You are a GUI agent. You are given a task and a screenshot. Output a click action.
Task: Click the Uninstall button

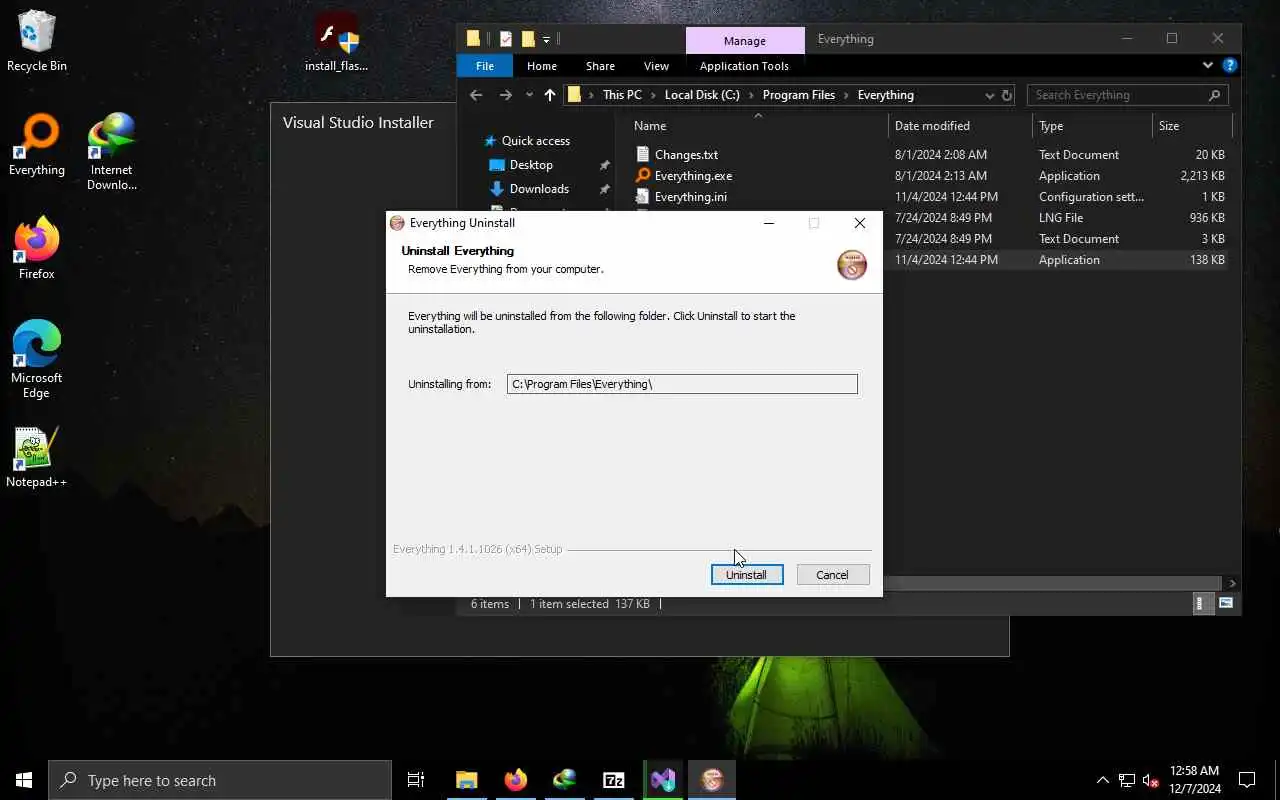pyautogui.click(x=746, y=575)
